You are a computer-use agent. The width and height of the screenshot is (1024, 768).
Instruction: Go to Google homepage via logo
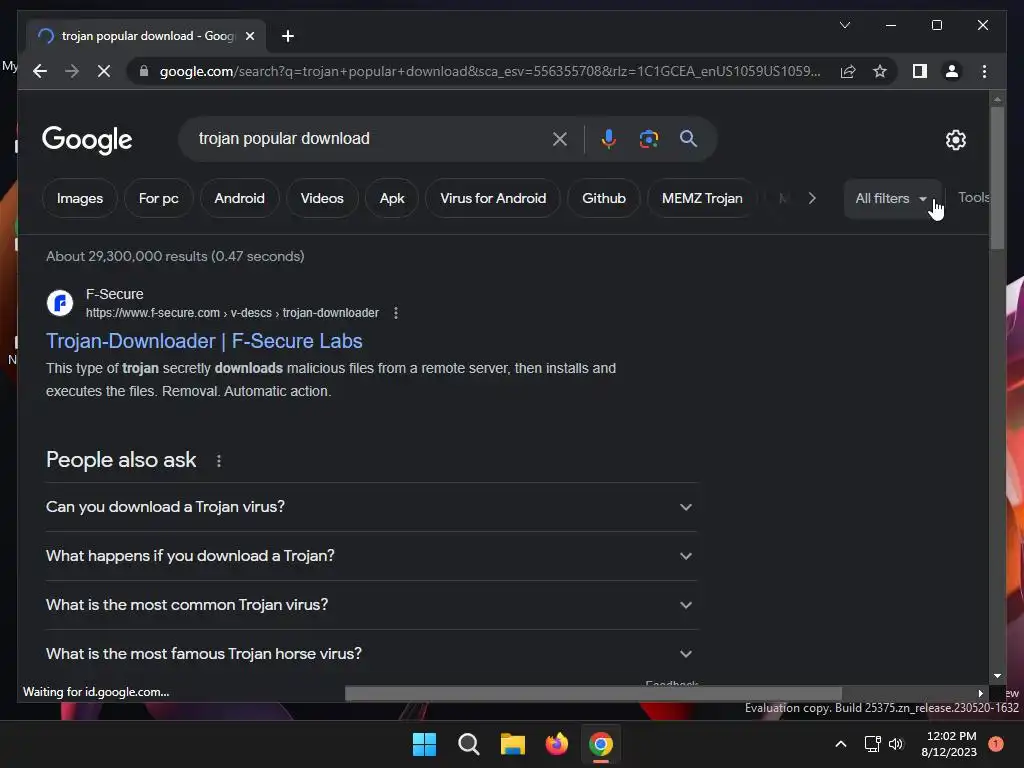(87, 140)
